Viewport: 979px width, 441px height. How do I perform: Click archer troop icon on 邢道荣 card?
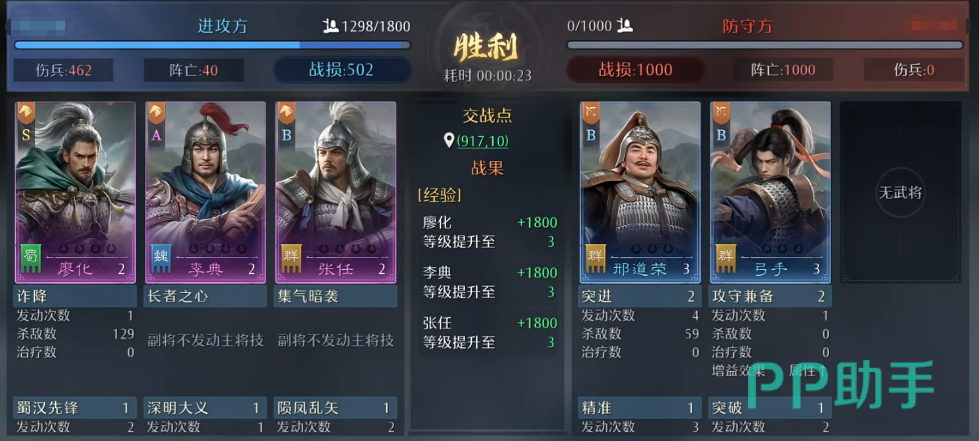click(x=591, y=112)
